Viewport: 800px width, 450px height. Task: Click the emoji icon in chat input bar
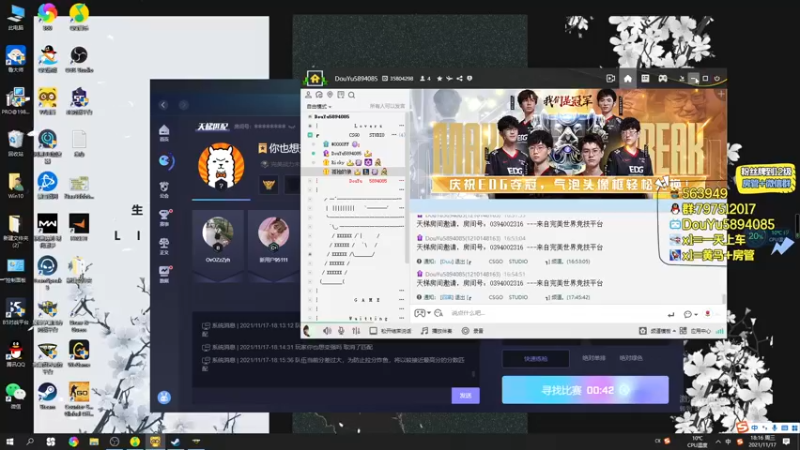pyautogui.click(x=438, y=313)
